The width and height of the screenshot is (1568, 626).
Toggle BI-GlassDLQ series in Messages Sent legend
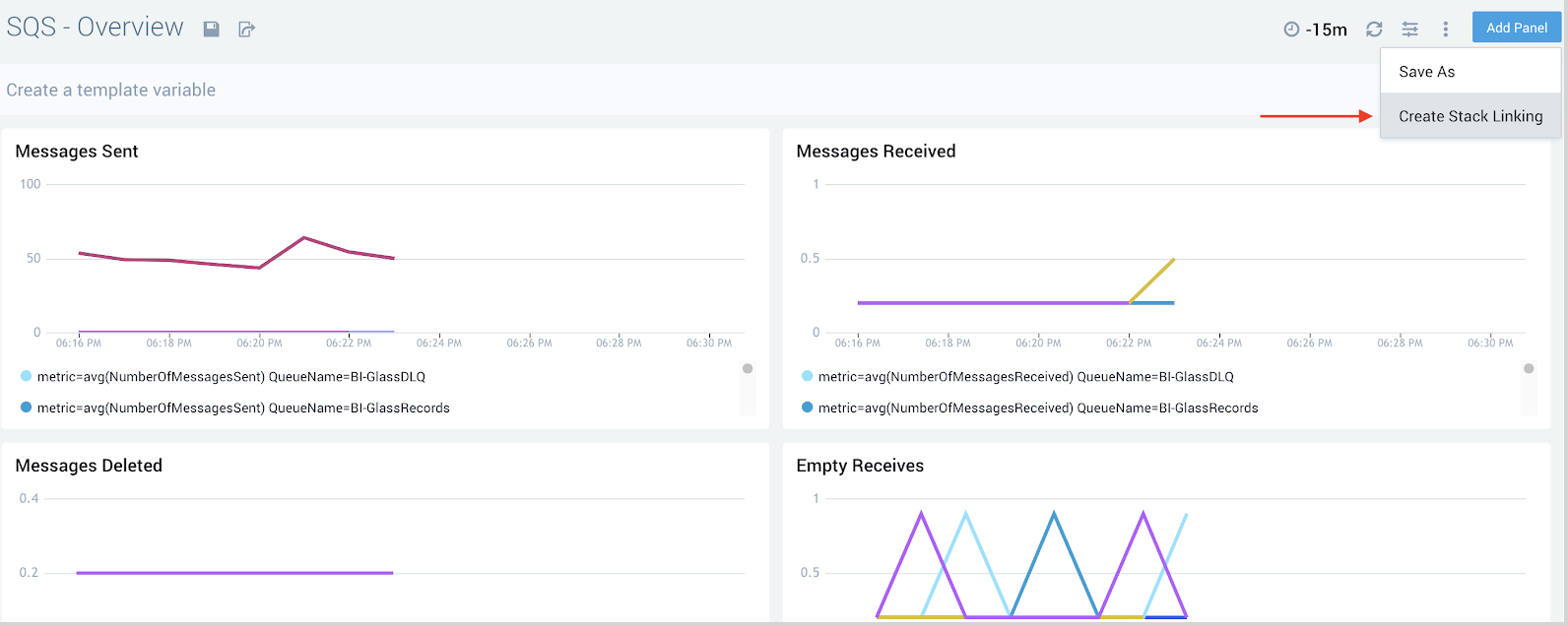coord(230,377)
